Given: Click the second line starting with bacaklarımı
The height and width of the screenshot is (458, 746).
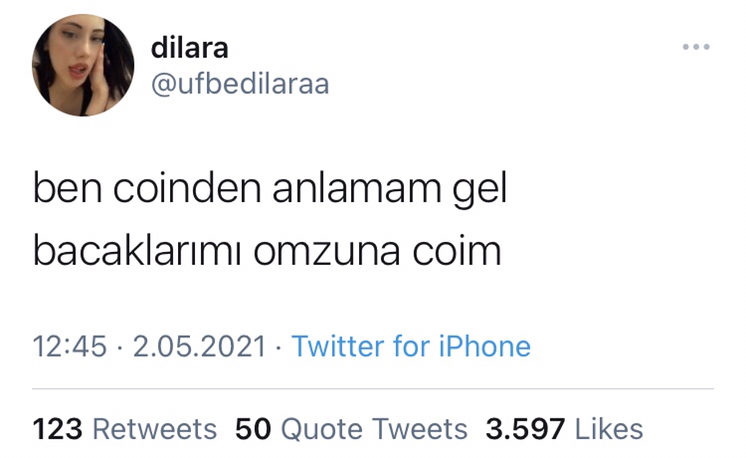Looking at the screenshot, I should click(x=267, y=251).
